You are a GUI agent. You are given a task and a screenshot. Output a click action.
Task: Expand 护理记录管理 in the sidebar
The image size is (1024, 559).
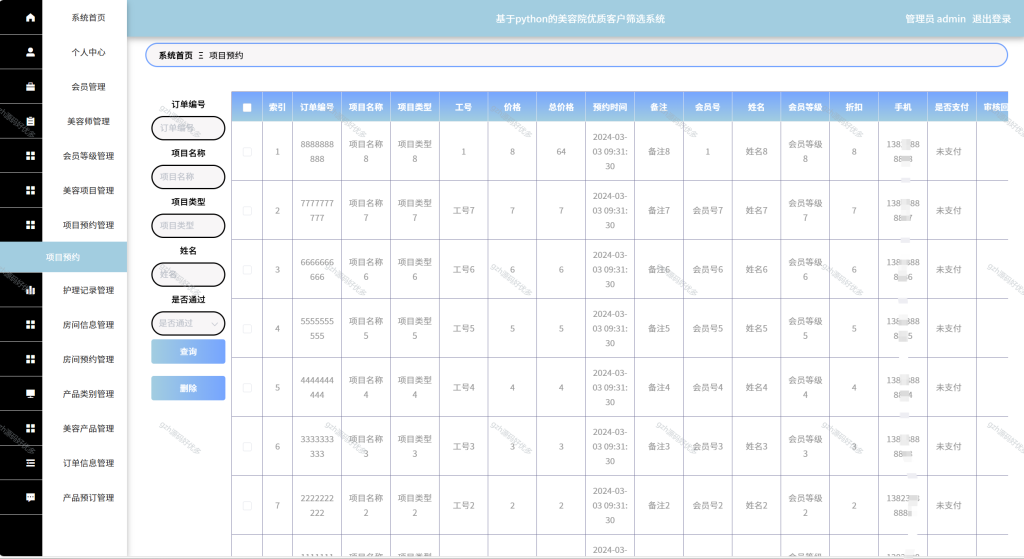tap(88, 291)
